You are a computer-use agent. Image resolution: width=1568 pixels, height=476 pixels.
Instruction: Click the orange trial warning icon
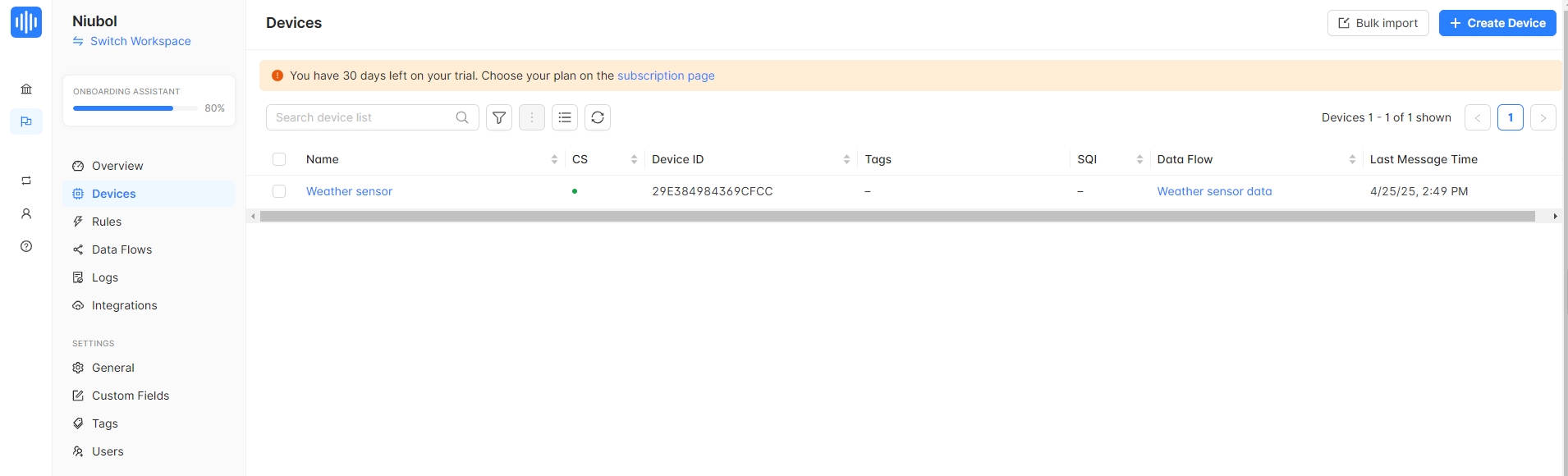point(277,76)
